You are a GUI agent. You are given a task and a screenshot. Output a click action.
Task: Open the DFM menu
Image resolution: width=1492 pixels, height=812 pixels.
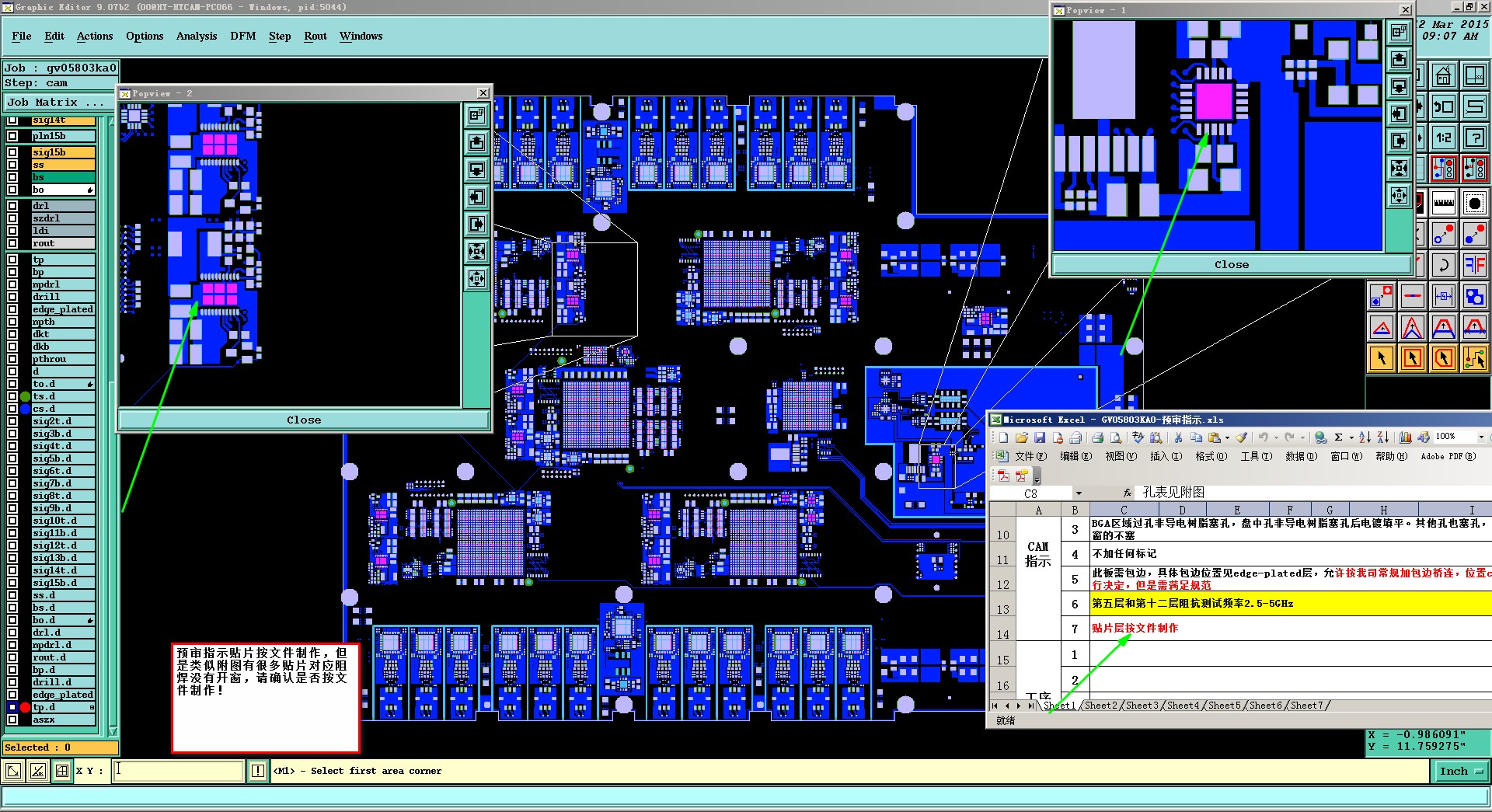[x=243, y=36]
